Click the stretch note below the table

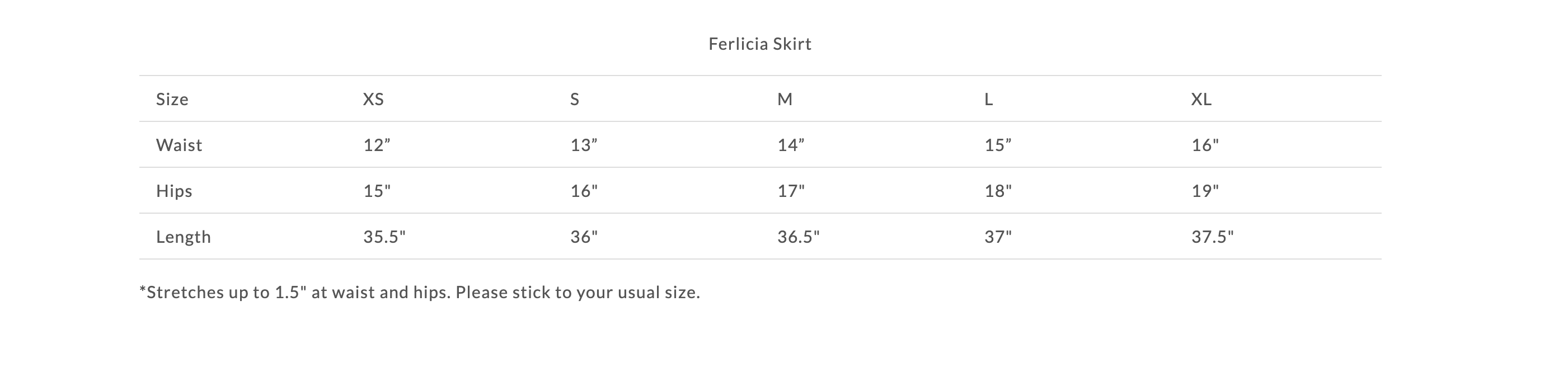tap(420, 293)
